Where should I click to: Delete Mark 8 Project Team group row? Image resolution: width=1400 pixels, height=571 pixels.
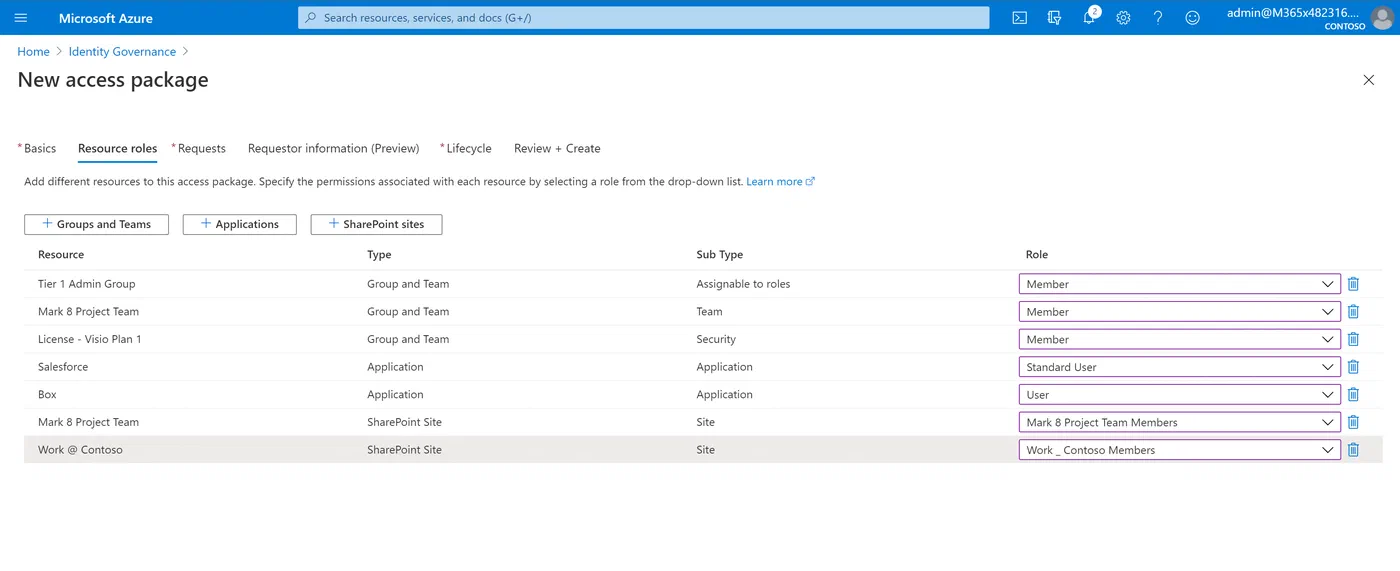pos(1353,311)
